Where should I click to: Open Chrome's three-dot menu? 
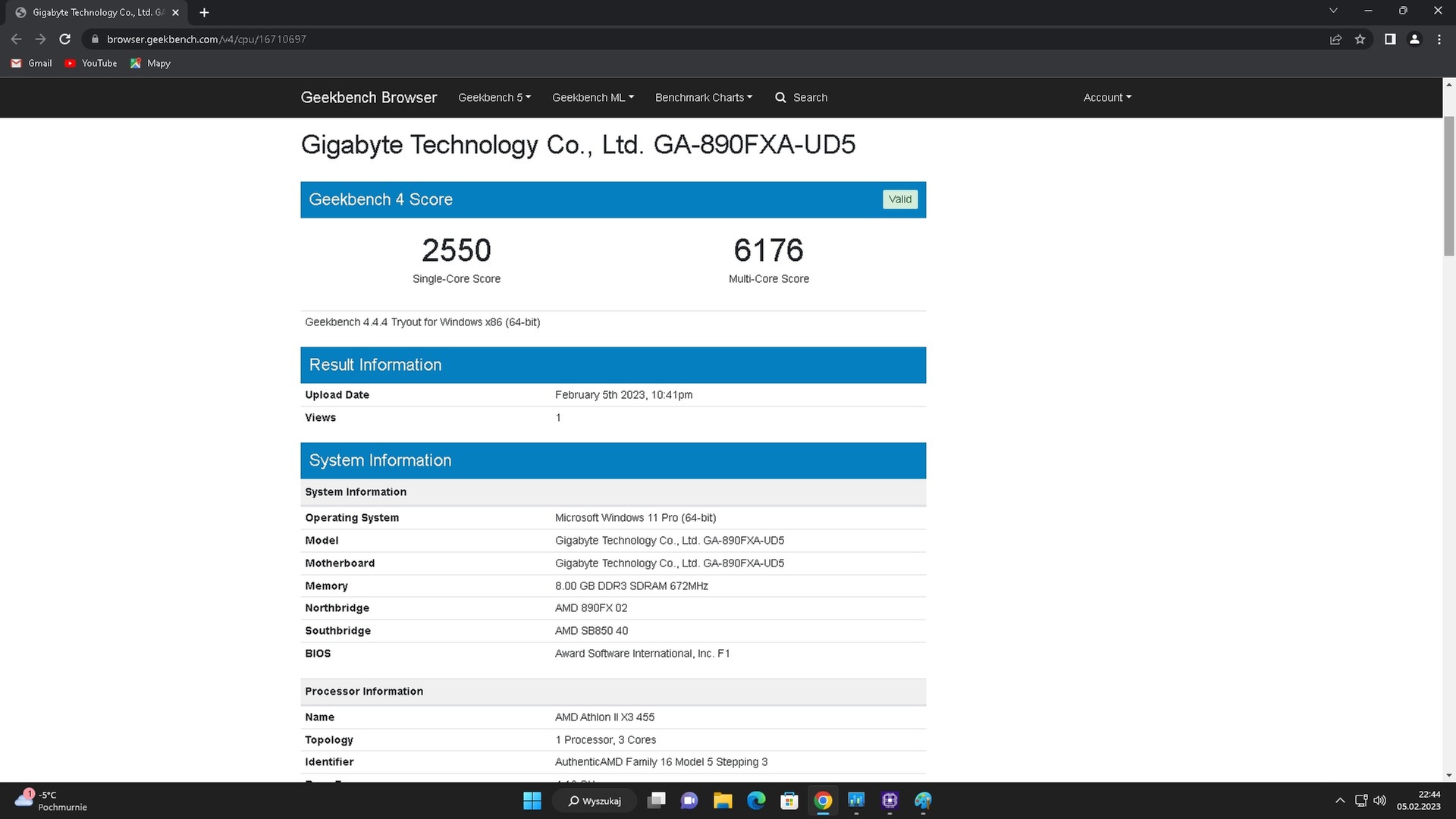(1439, 39)
